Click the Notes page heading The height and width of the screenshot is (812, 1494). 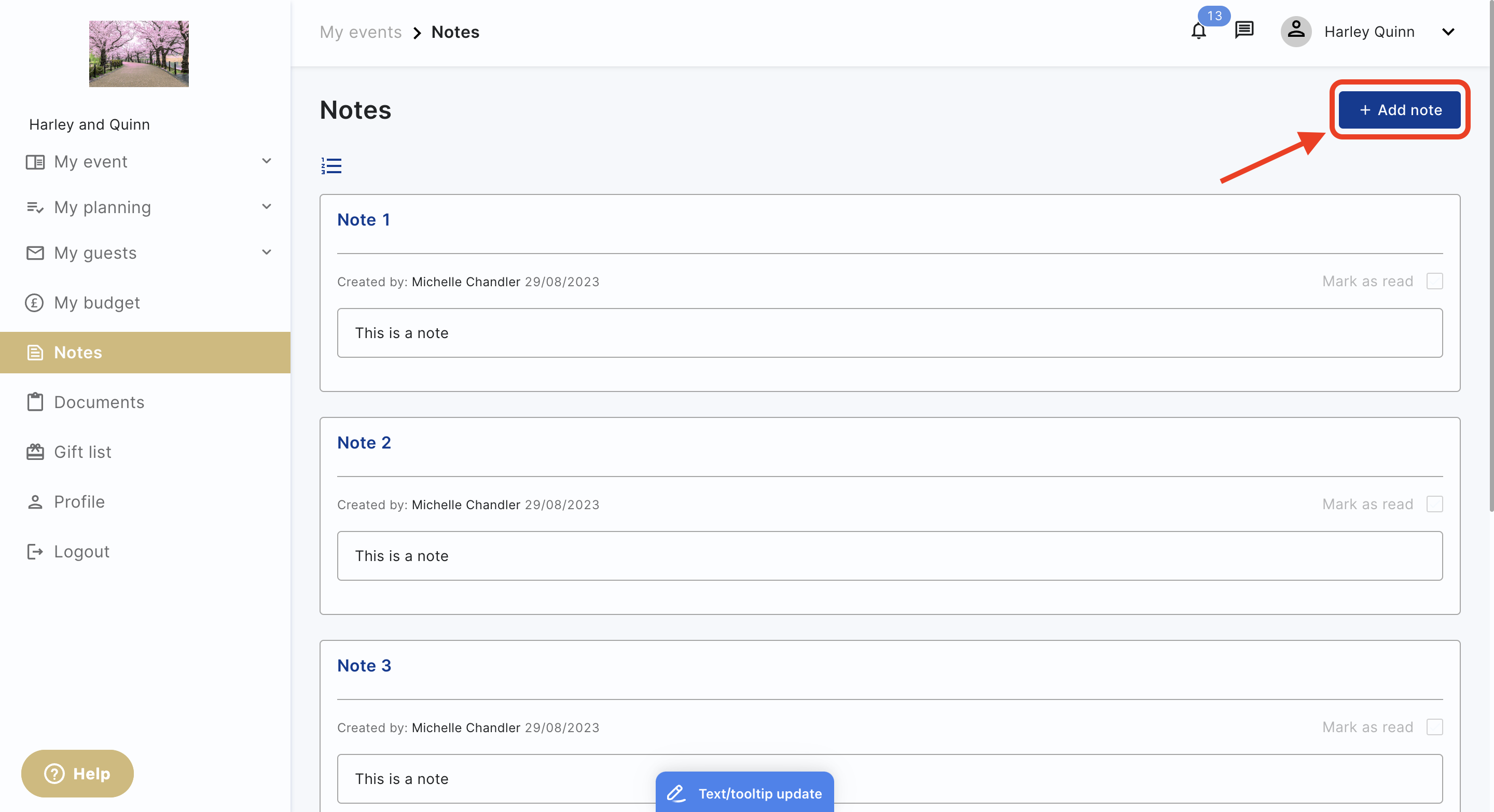[355, 110]
